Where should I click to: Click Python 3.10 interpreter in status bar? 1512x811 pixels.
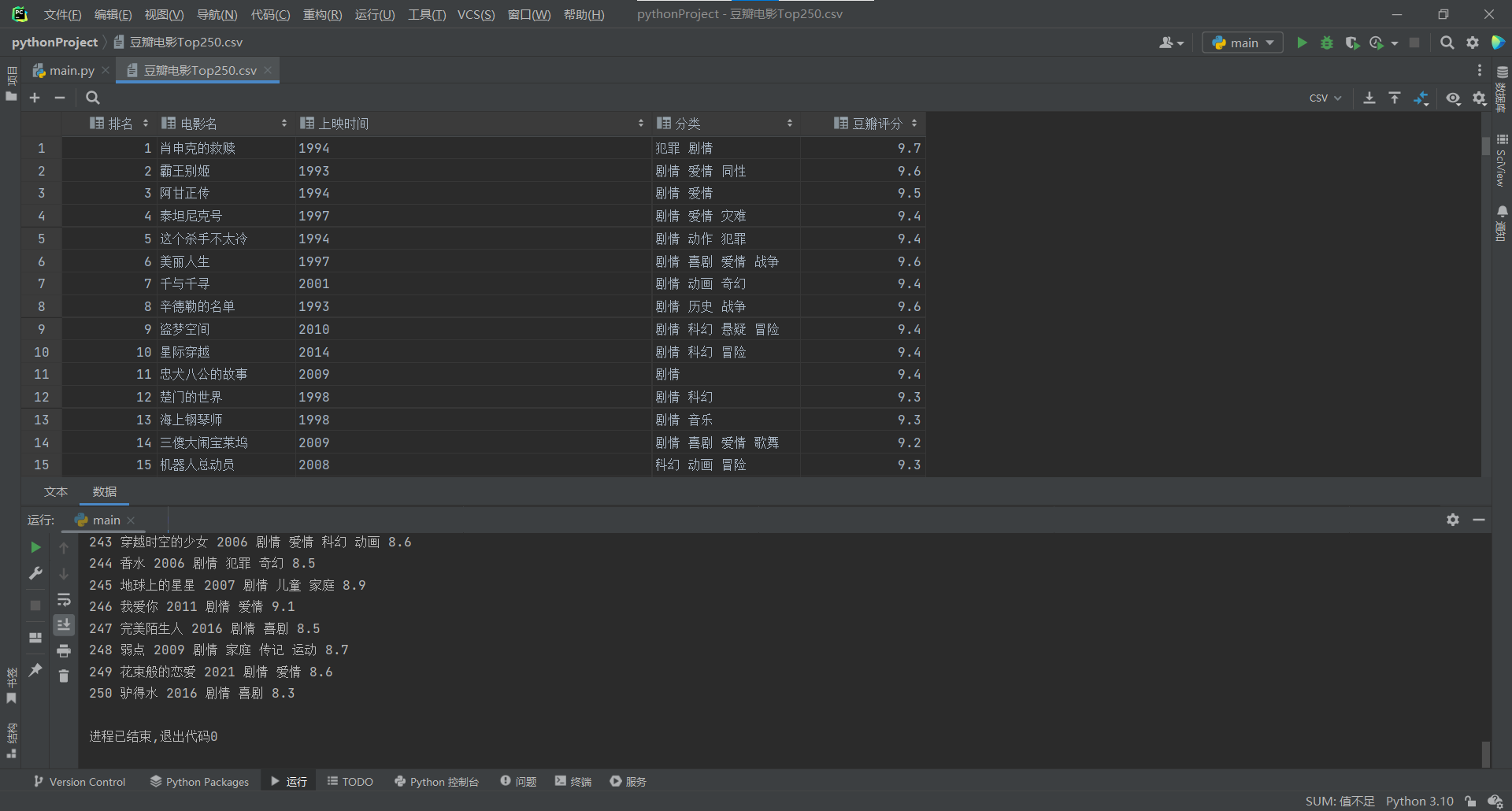pyautogui.click(x=1419, y=801)
